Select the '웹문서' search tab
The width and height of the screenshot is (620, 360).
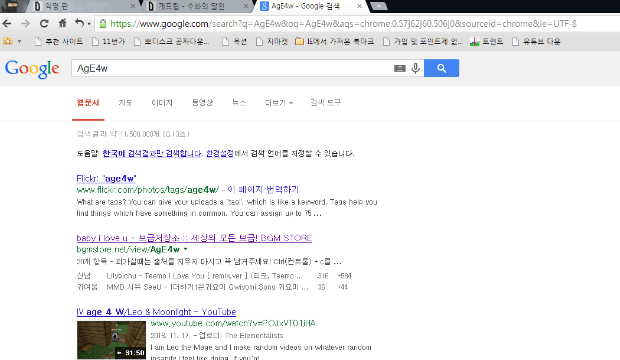pyautogui.click(x=88, y=103)
